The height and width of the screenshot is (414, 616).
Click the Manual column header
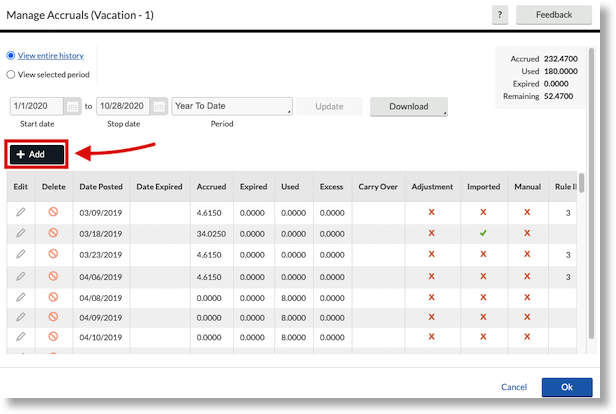click(528, 187)
